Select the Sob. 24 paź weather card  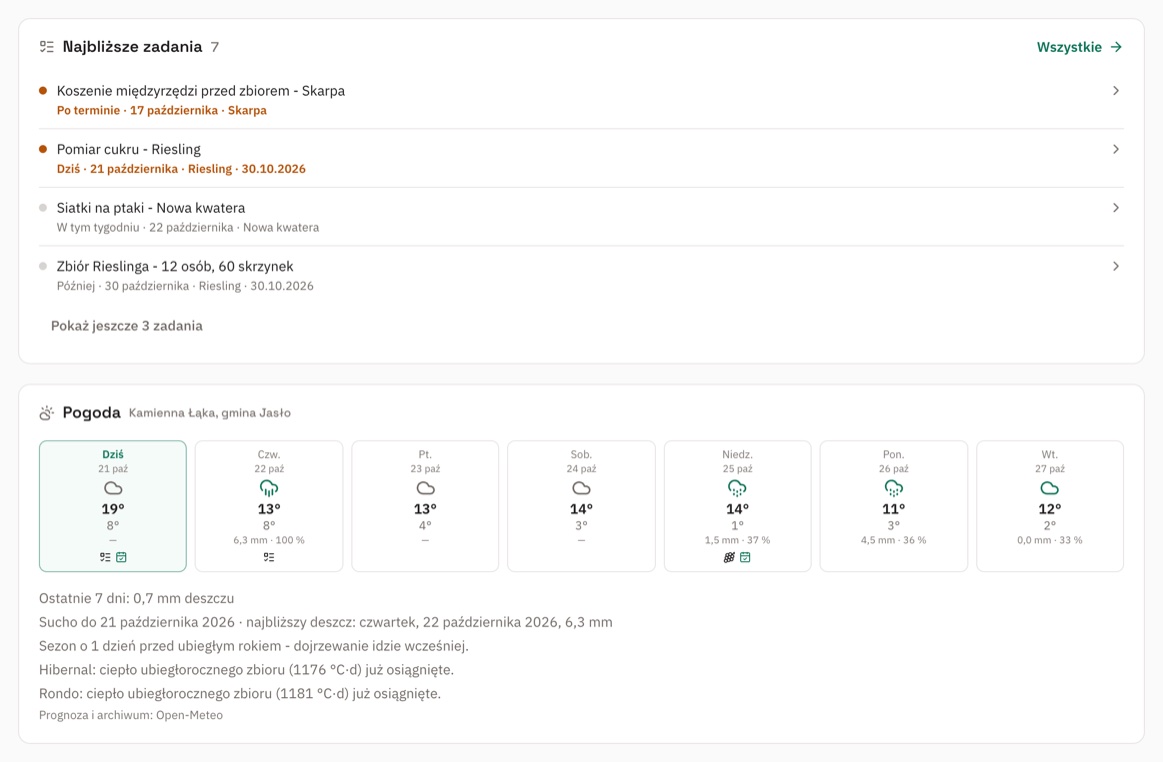click(582, 506)
